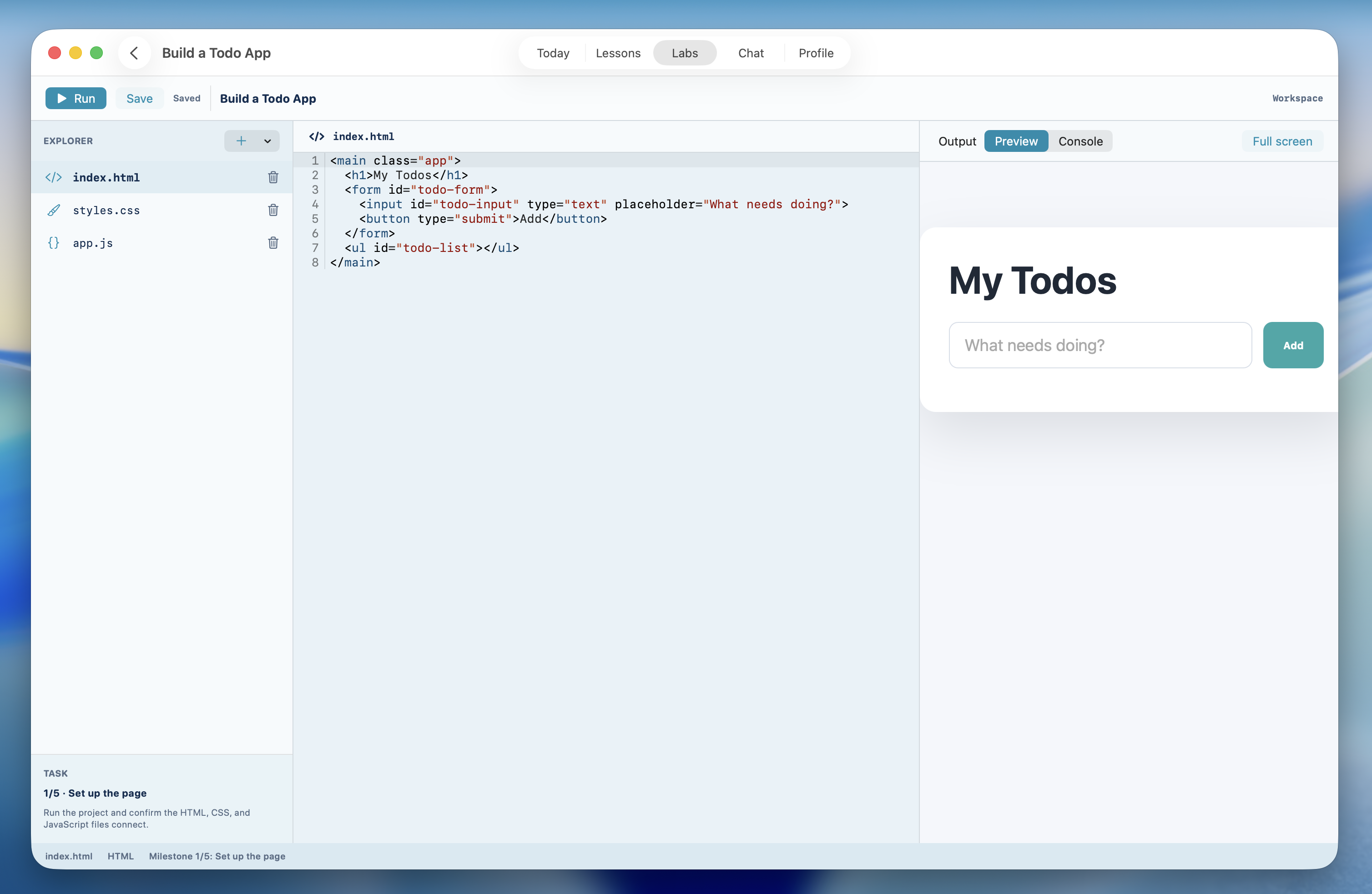Screen dimensions: 1372x894
Task: Click the HTML status bar entry
Action: (x=121, y=856)
